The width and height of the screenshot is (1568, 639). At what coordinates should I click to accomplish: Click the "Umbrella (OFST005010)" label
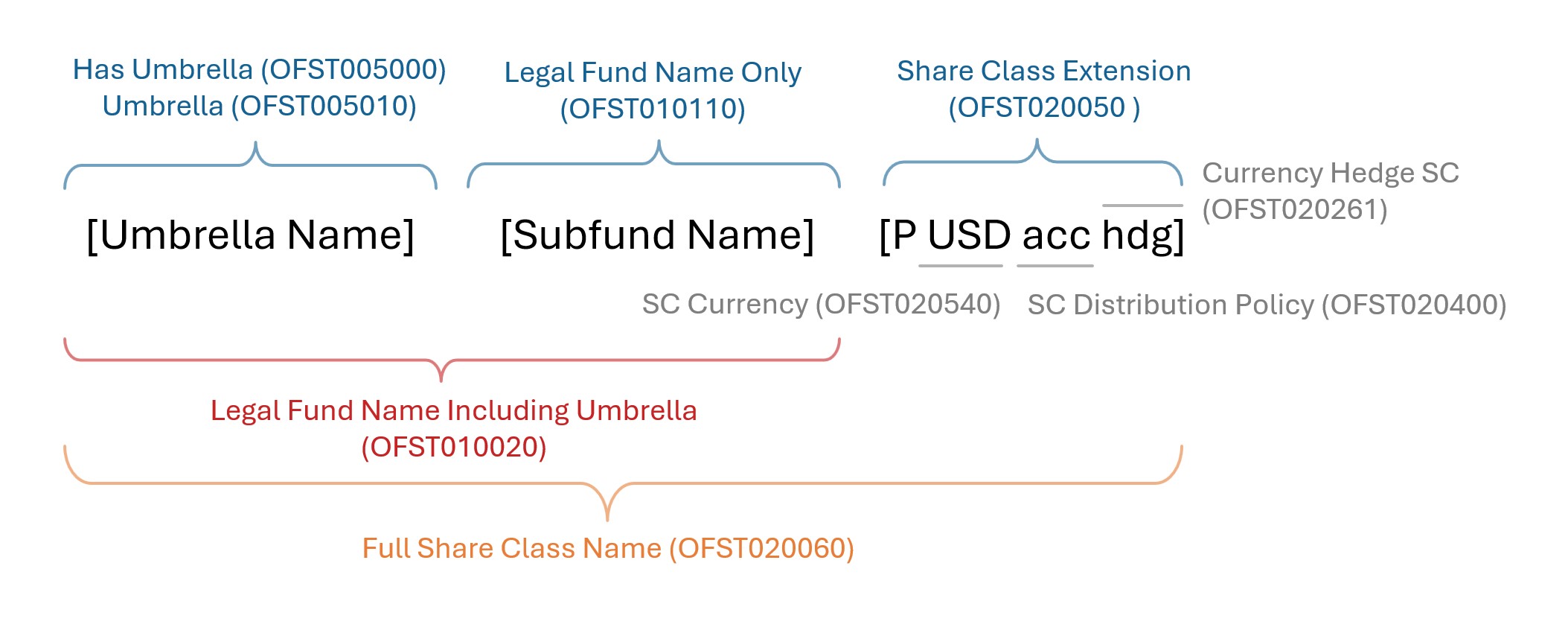point(259,106)
